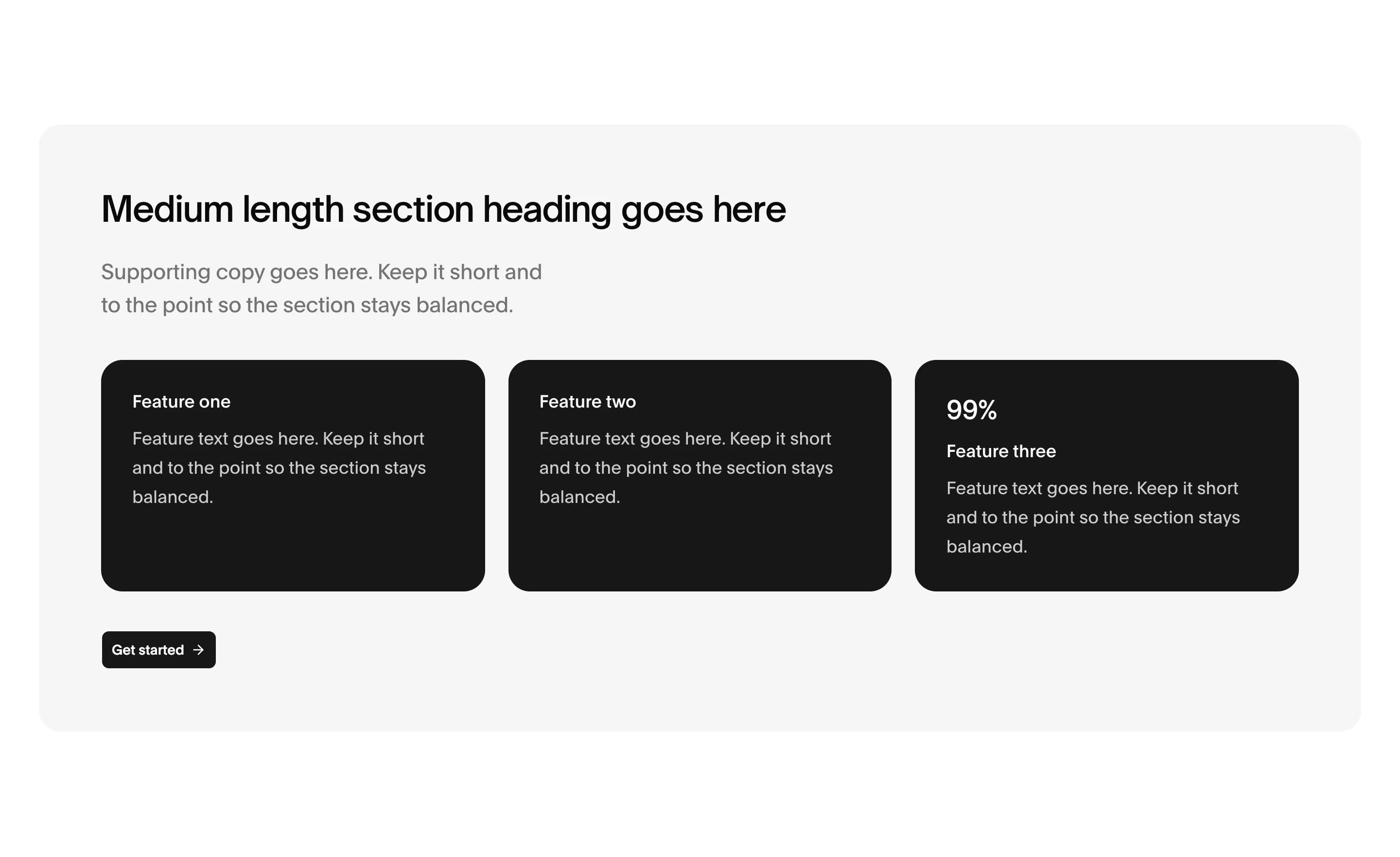Click the supporting copy paragraph
The image size is (1400, 857).
322,288
